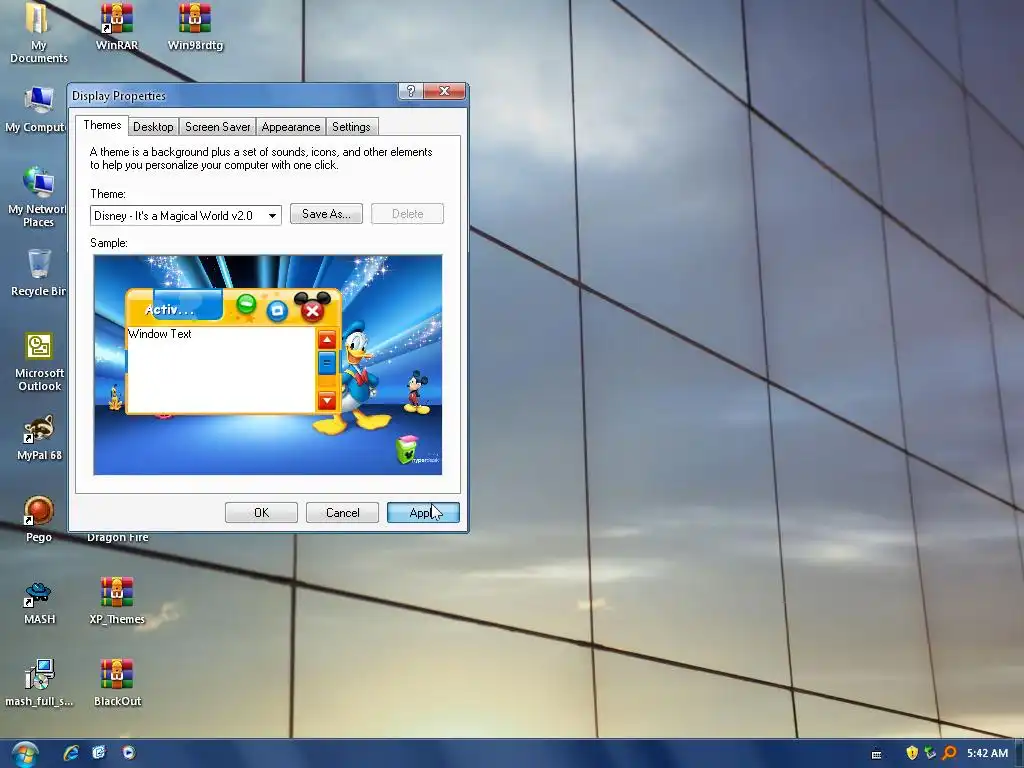The height and width of the screenshot is (768, 1024).
Task: Select the Microsoft Outlook desktop icon
Action: (39, 362)
